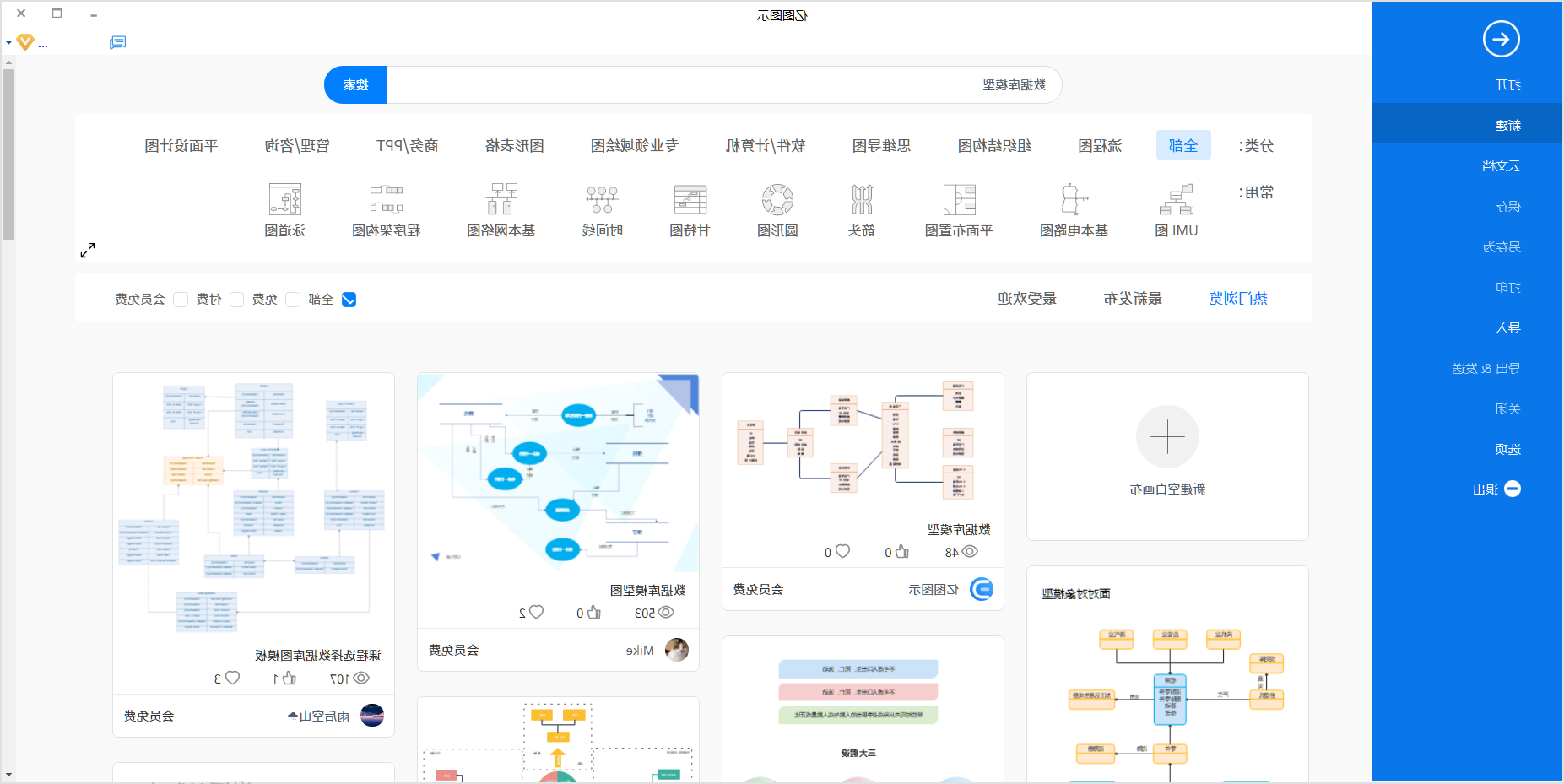Click the Mik author avatar

(677, 650)
